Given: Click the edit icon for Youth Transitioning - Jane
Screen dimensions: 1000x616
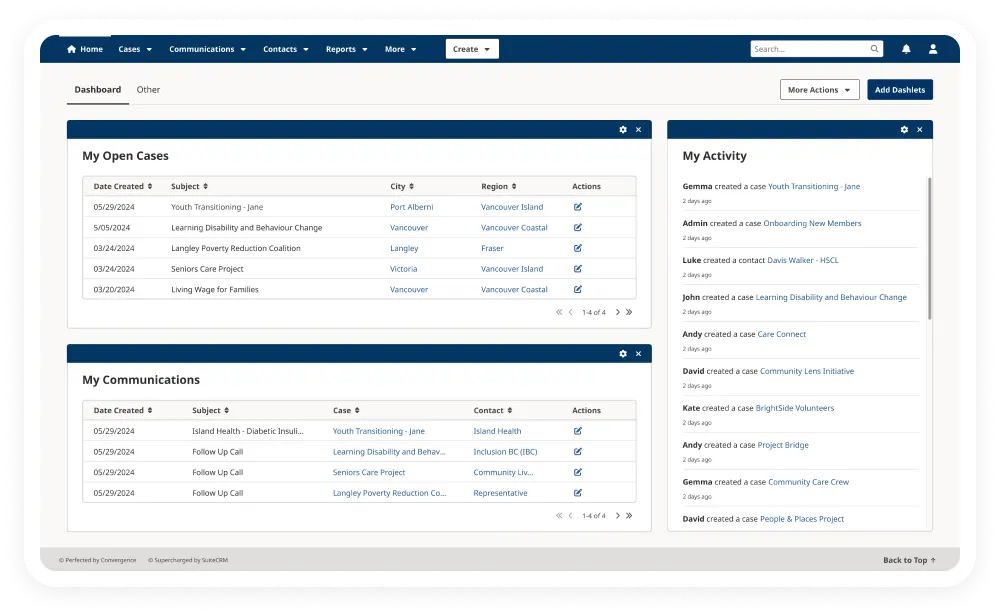Looking at the screenshot, I should (x=577, y=207).
